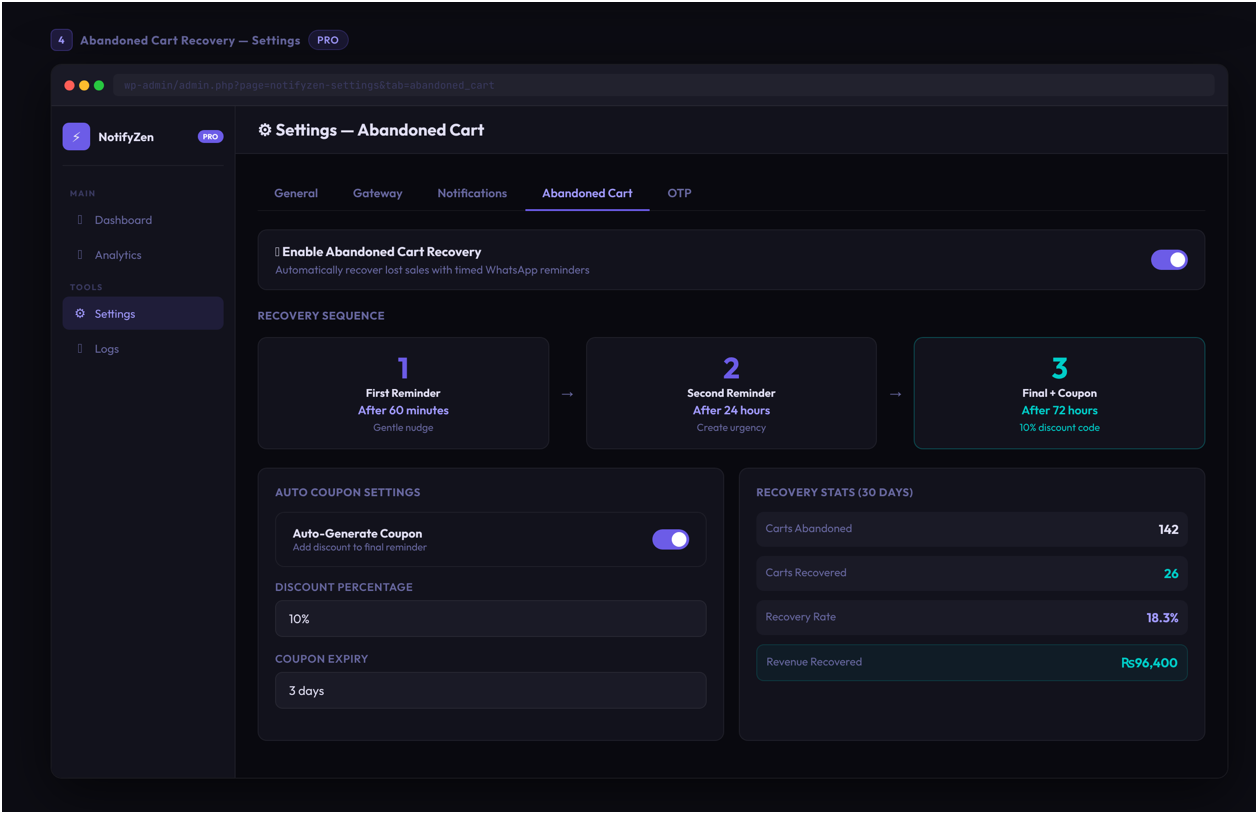Viewport: 1258px width, 814px height.
Task: Click 'Settings — Abandoned Cart' page title
Action: tap(380, 130)
